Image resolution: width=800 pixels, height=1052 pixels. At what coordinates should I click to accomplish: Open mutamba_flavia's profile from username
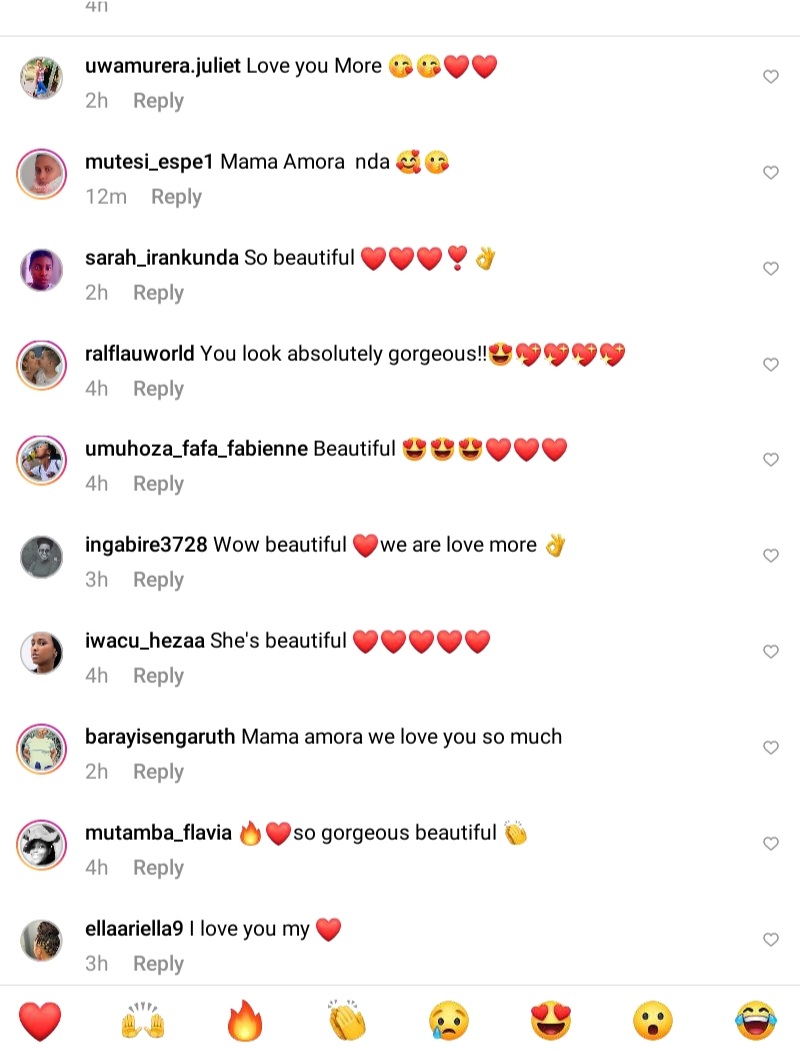(x=158, y=833)
